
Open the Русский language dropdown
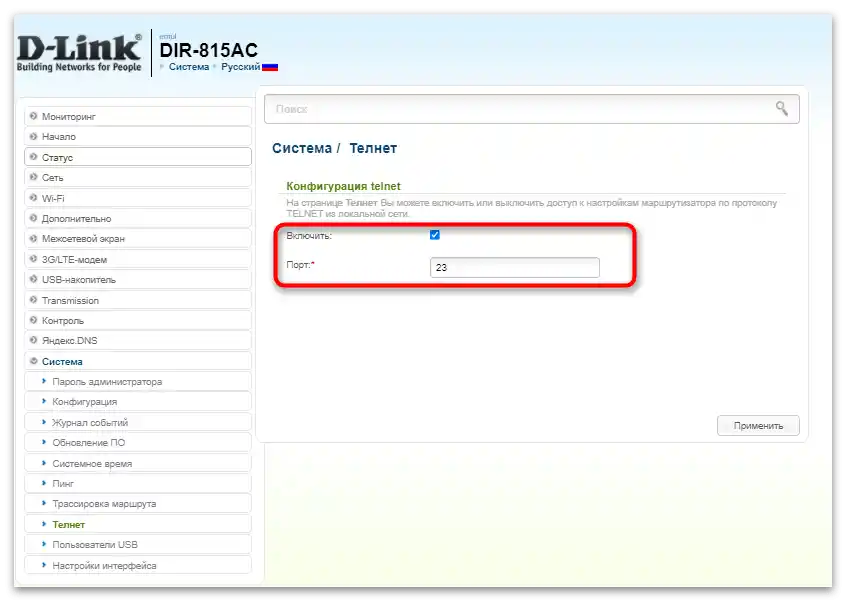tap(241, 67)
